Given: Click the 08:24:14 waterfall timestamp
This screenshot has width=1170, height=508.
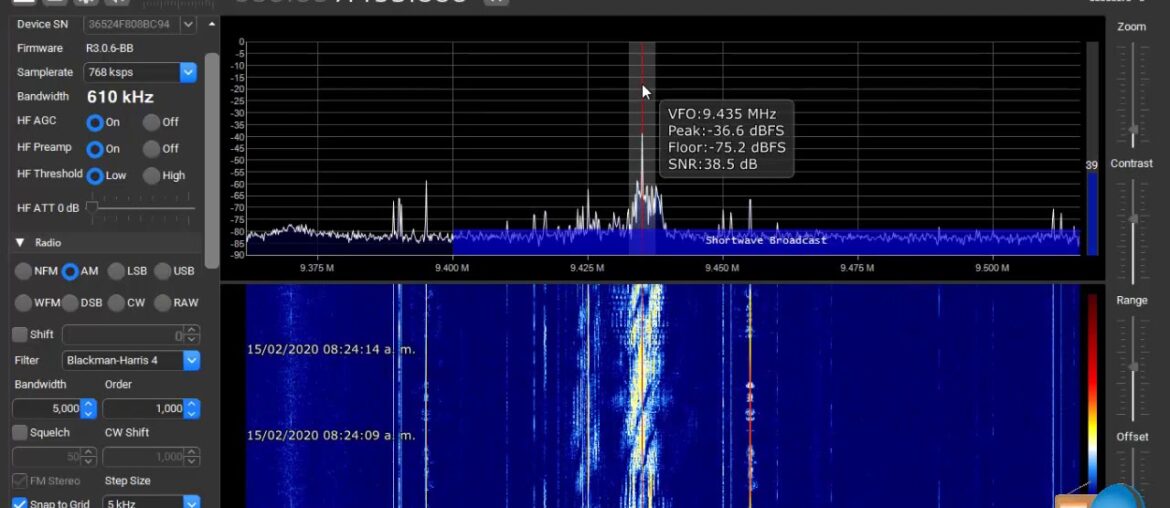Looking at the screenshot, I should (x=331, y=348).
